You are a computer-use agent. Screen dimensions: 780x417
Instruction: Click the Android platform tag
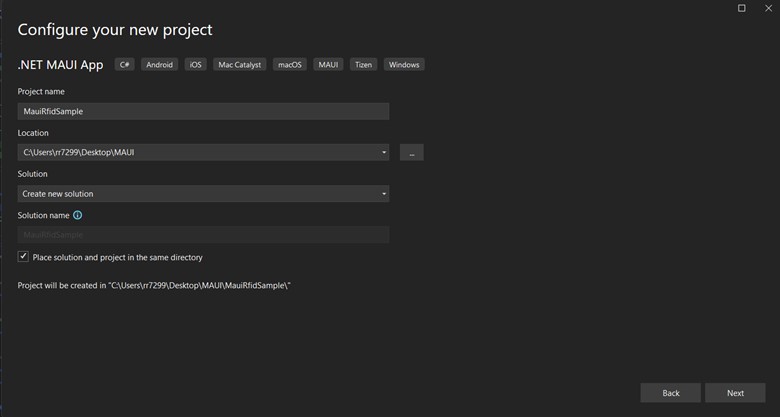[x=159, y=64]
